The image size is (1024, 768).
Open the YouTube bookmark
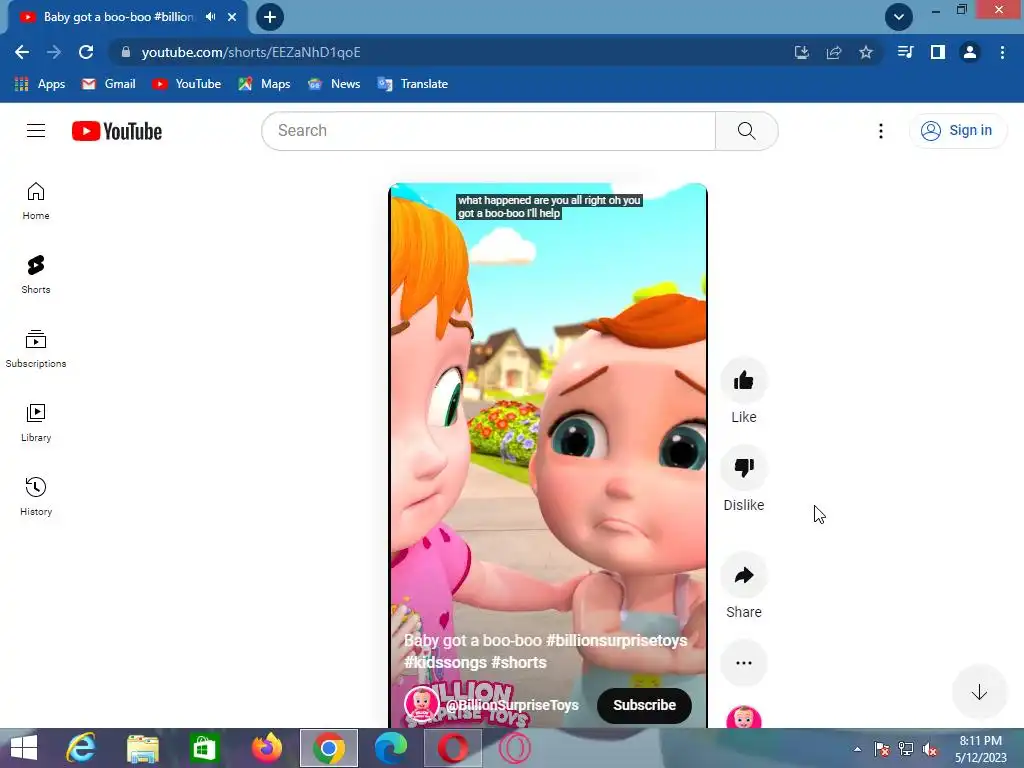[187, 84]
